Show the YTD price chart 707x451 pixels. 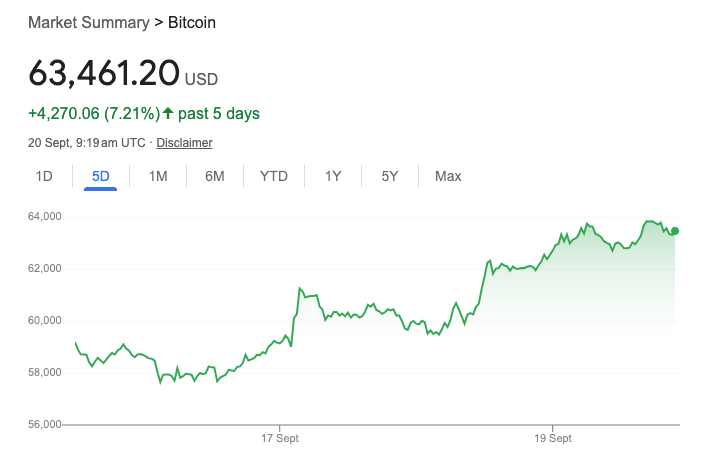[x=274, y=176]
